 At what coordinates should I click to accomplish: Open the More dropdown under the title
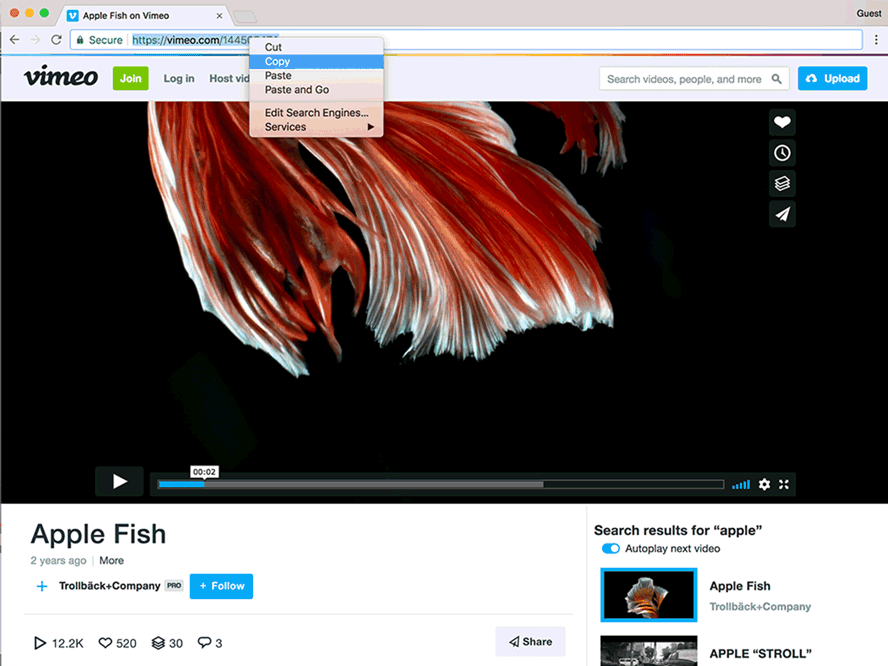pyautogui.click(x=111, y=560)
